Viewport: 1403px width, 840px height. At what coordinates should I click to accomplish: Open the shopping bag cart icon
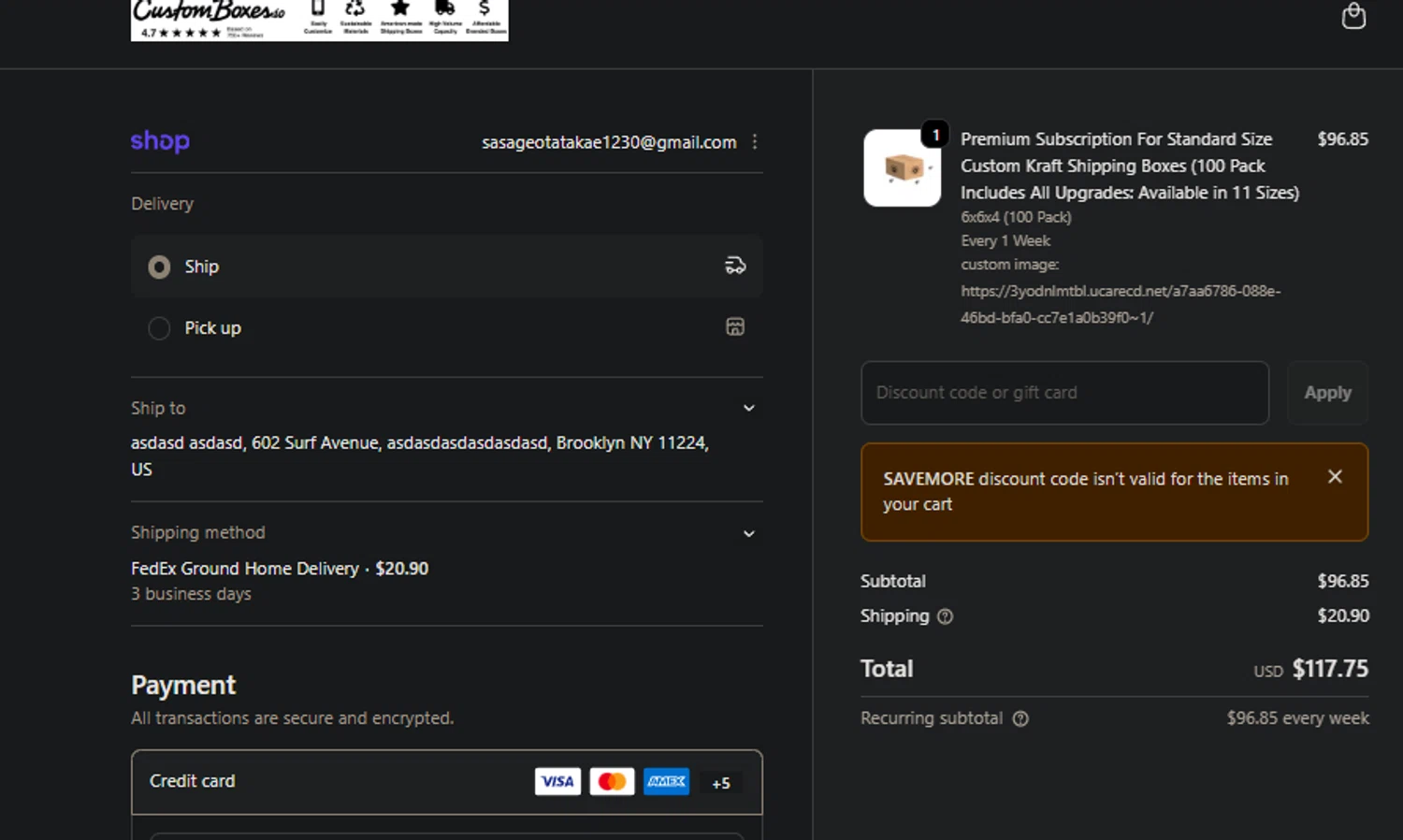point(1353,16)
